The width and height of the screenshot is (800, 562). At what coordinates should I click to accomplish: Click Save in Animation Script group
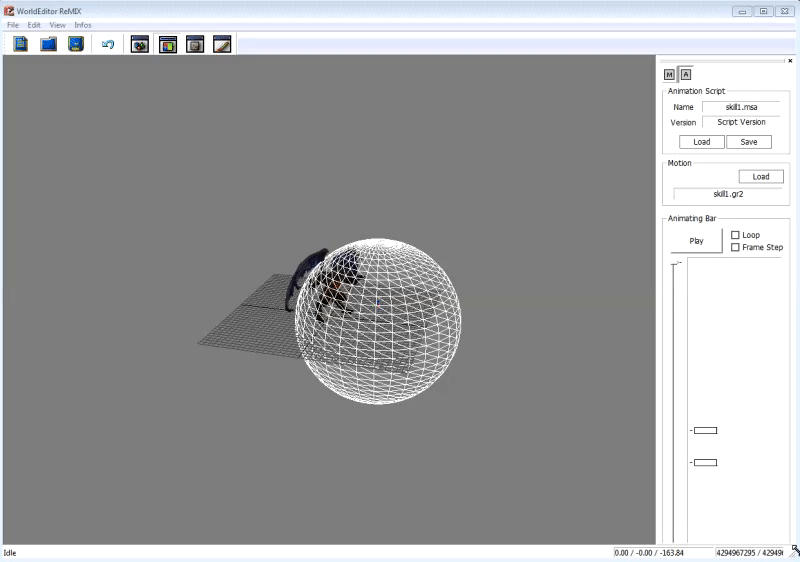point(749,142)
